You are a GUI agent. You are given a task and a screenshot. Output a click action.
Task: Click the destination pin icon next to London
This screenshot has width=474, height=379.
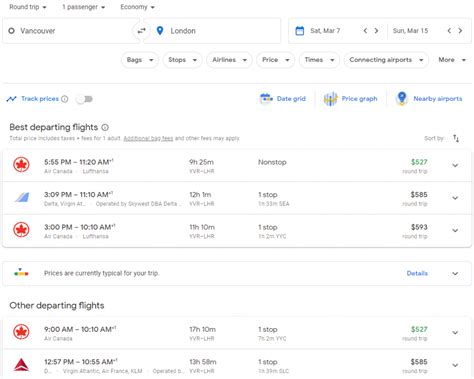160,31
